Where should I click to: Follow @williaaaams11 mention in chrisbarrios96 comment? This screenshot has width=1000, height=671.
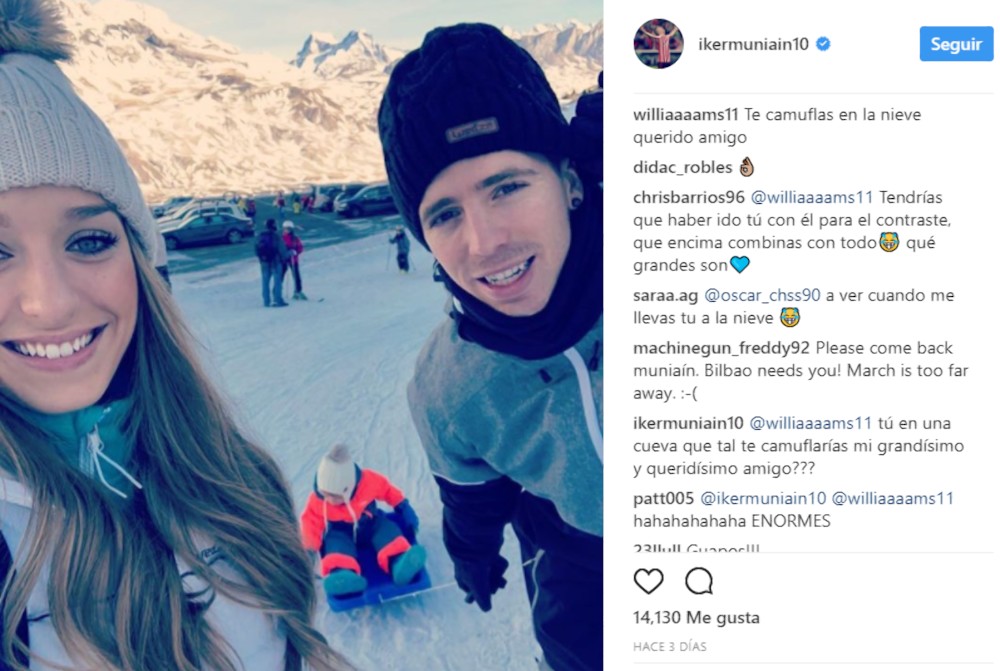(812, 197)
